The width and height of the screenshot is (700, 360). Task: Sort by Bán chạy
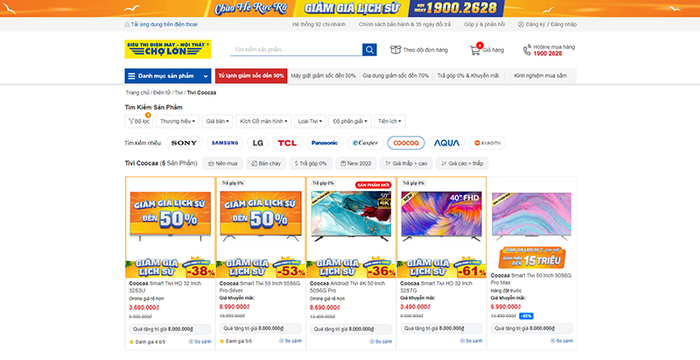[x=266, y=163]
